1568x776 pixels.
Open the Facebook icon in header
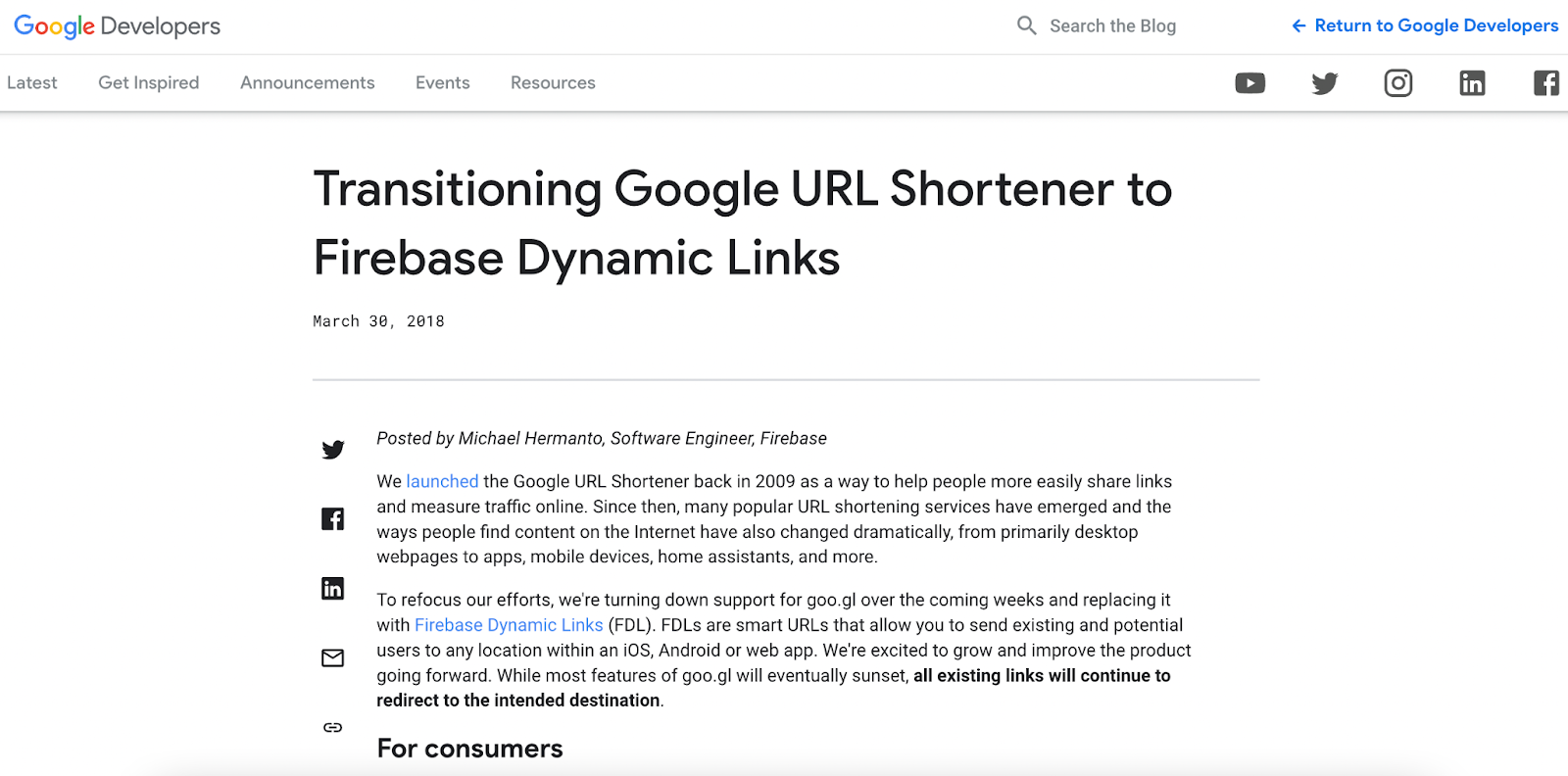pos(1546,83)
